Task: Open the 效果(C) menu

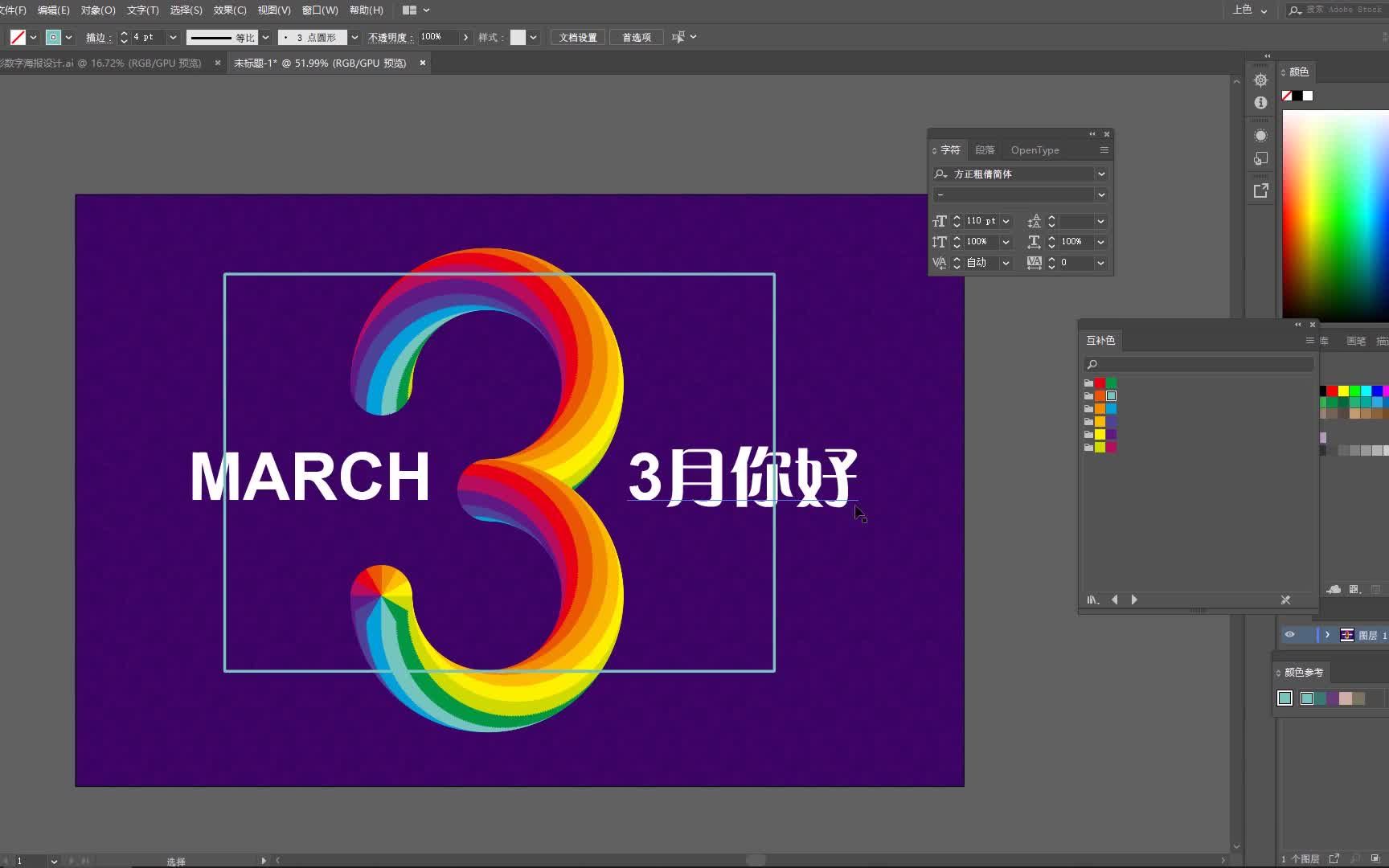Action: click(229, 10)
